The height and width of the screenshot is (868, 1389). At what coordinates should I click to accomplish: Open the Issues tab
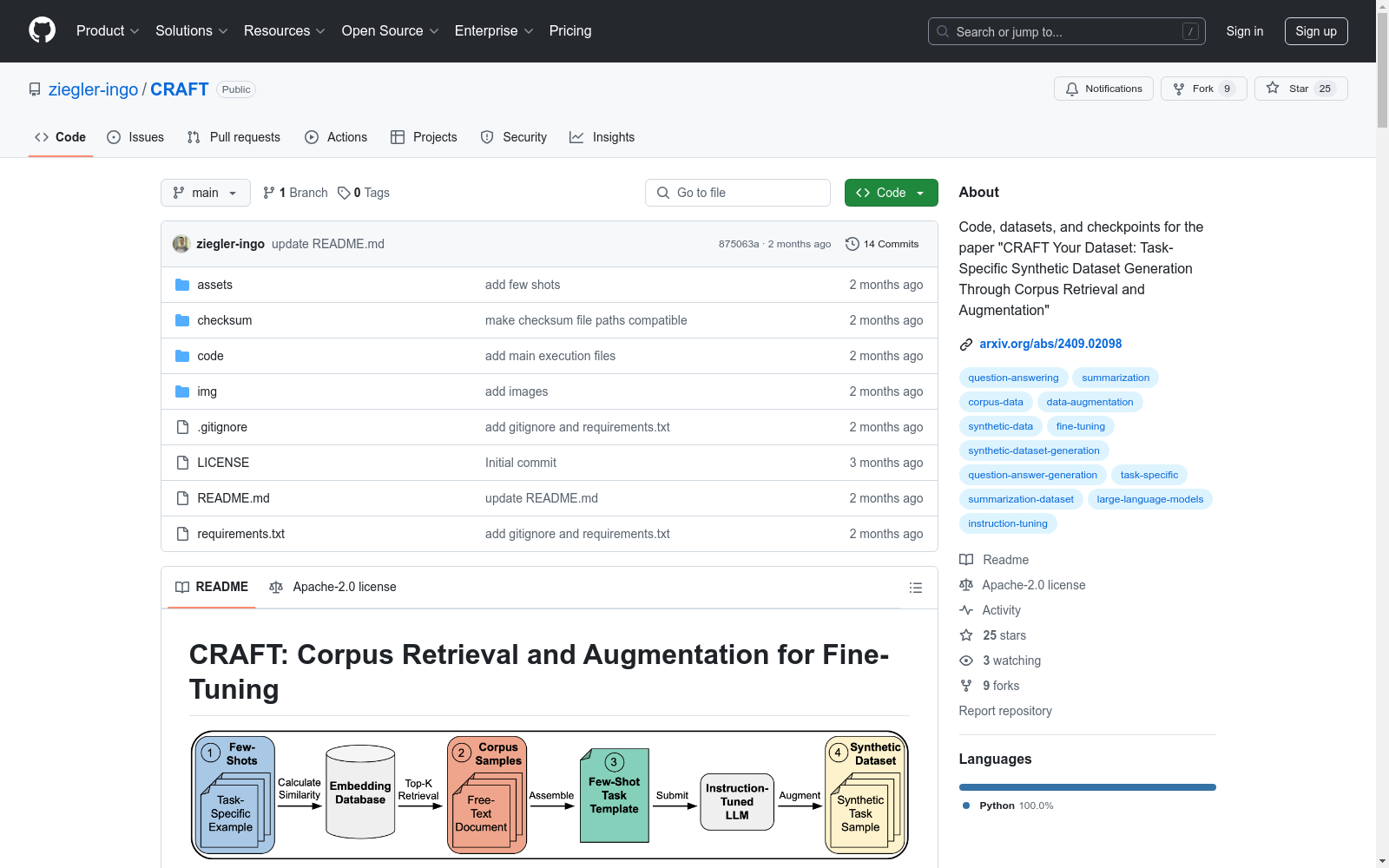135,137
